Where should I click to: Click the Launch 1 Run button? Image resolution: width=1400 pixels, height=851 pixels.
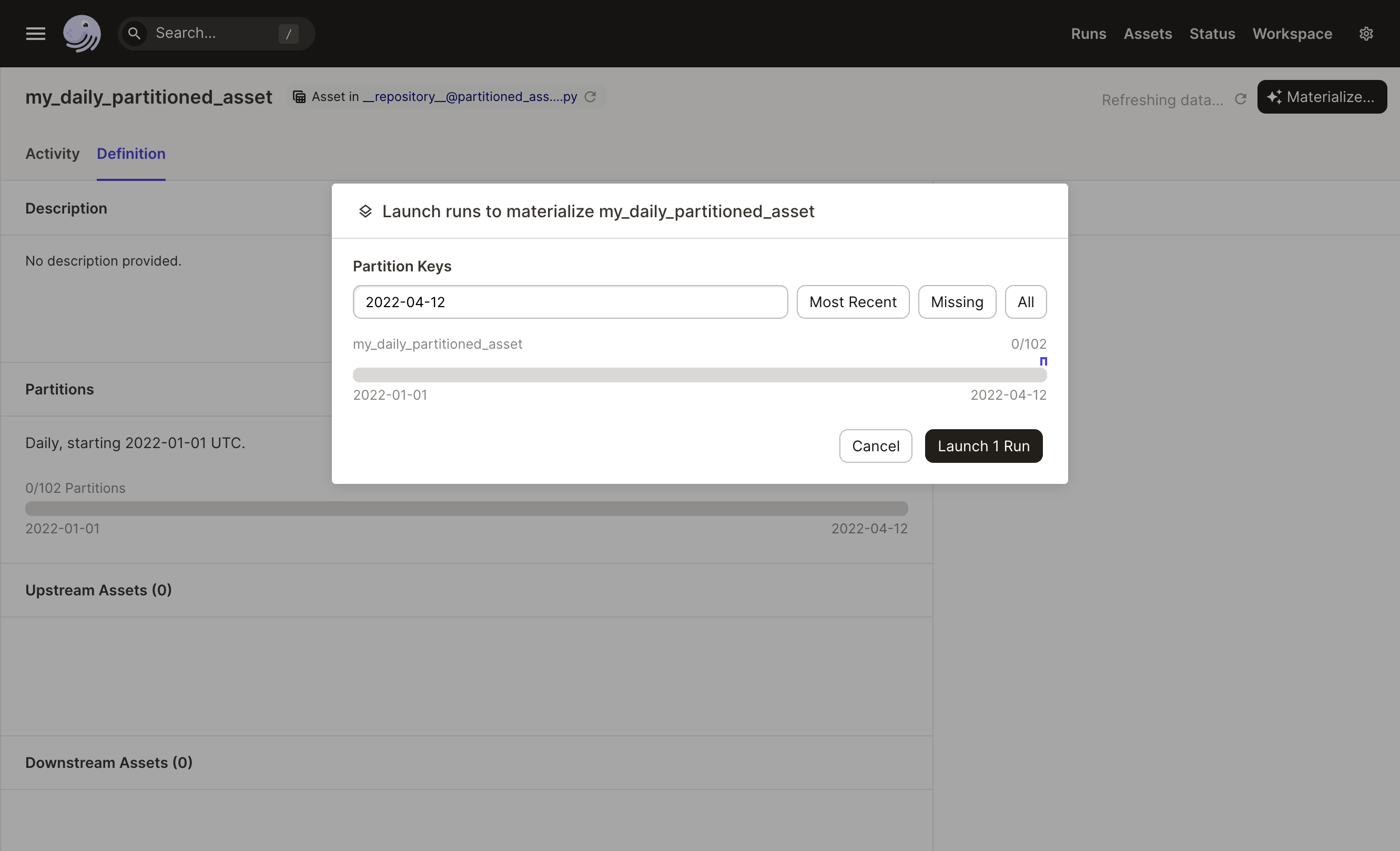(x=983, y=446)
